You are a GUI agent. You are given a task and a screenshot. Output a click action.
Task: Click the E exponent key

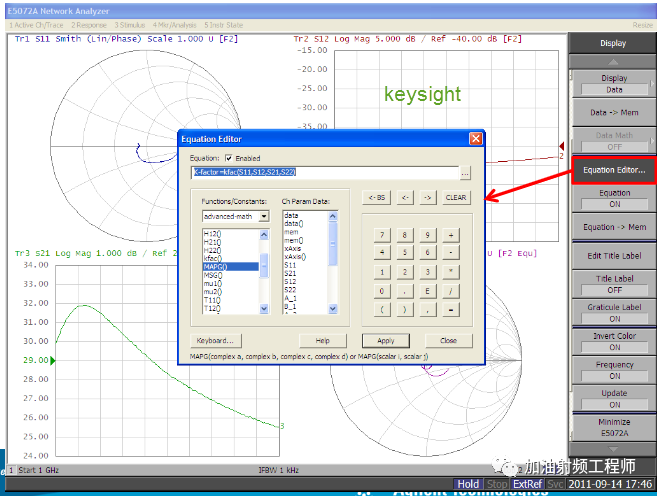tap(427, 291)
